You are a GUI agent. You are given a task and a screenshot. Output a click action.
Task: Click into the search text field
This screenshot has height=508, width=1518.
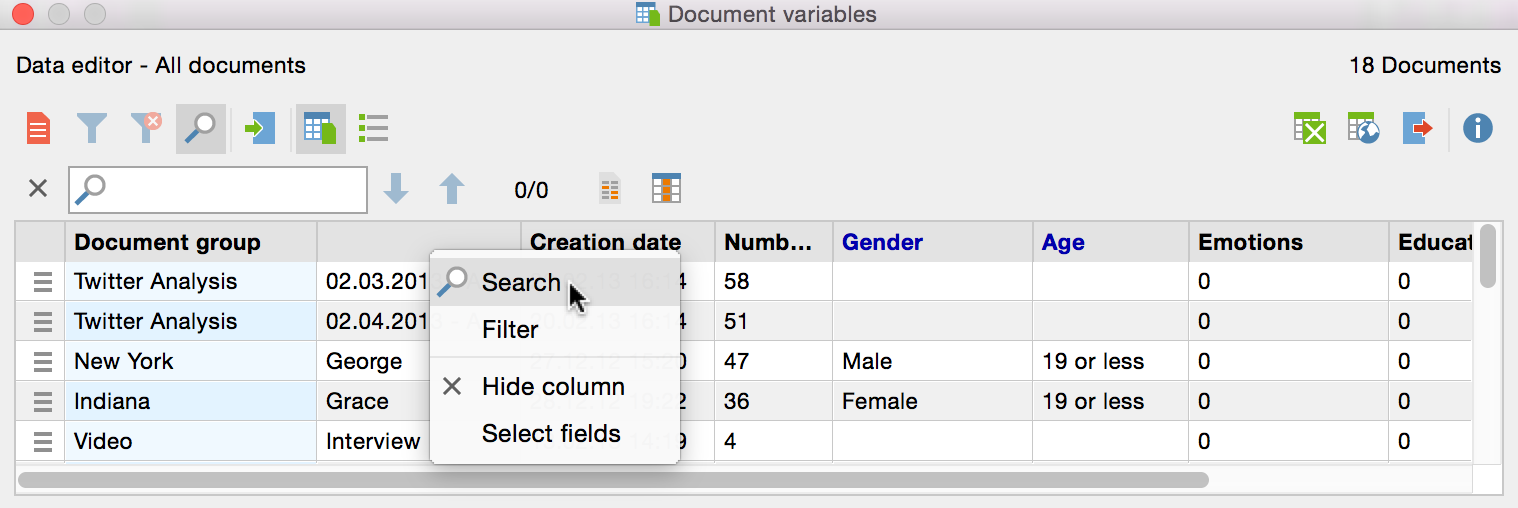[x=230, y=189]
